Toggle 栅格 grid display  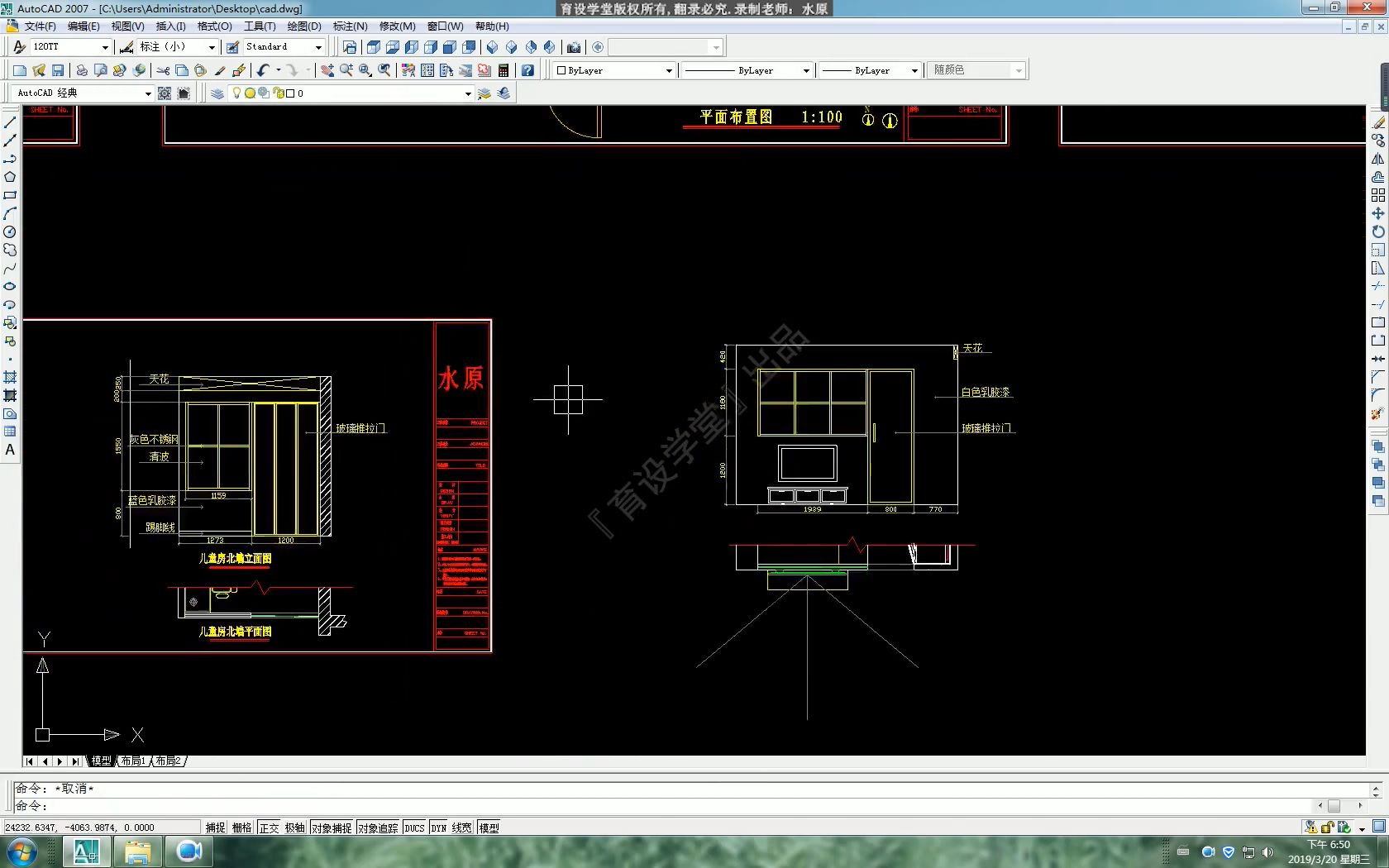click(242, 827)
